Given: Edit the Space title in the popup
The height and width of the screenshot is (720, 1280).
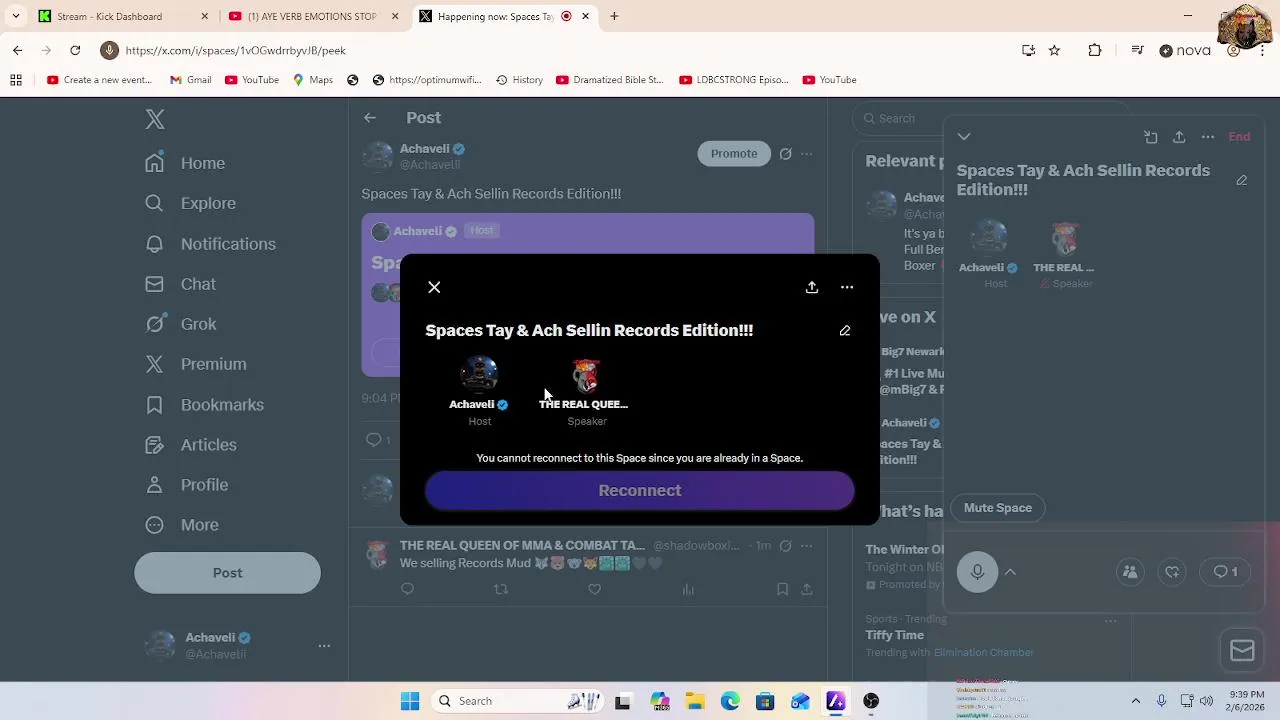Looking at the screenshot, I should click(845, 330).
